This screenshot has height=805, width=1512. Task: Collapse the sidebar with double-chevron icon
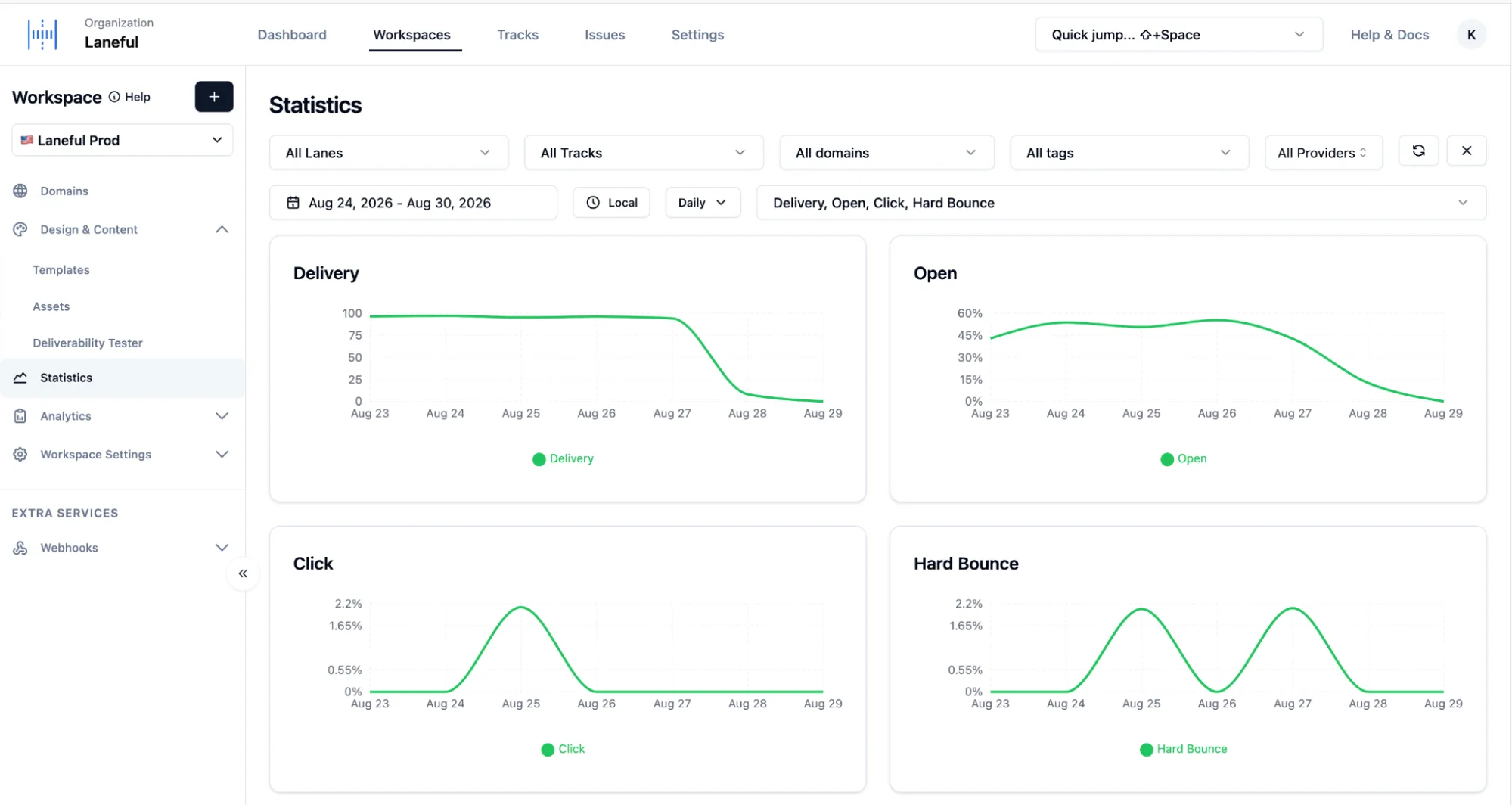click(x=243, y=573)
